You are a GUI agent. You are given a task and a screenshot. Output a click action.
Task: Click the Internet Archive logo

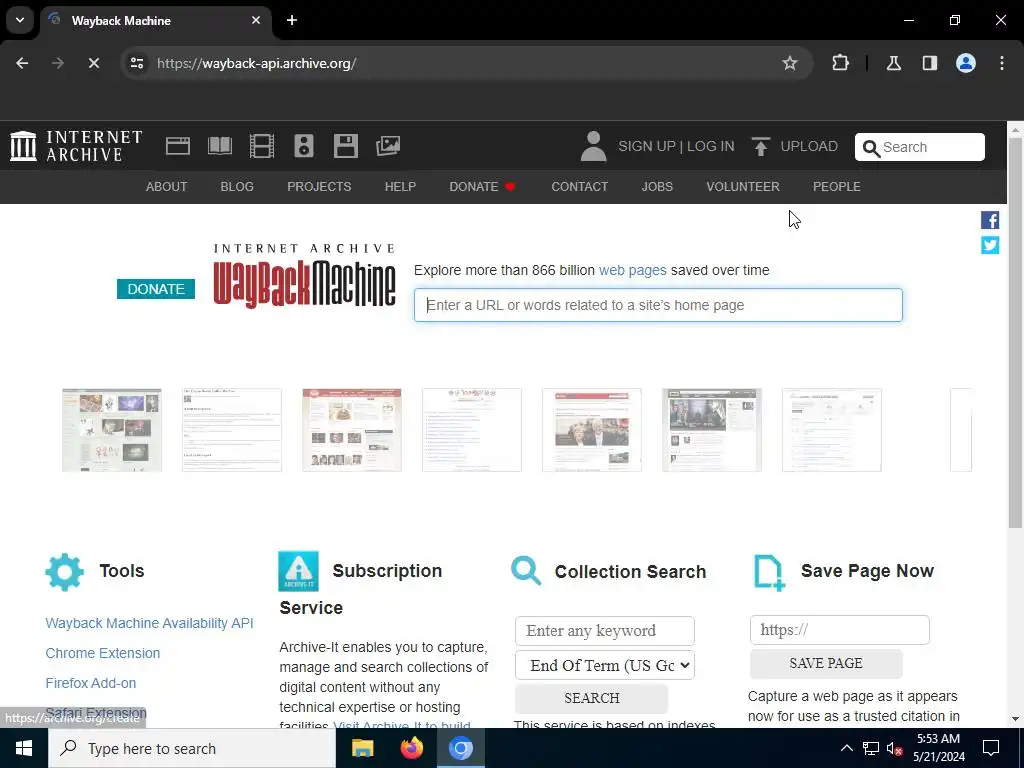click(76, 146)
